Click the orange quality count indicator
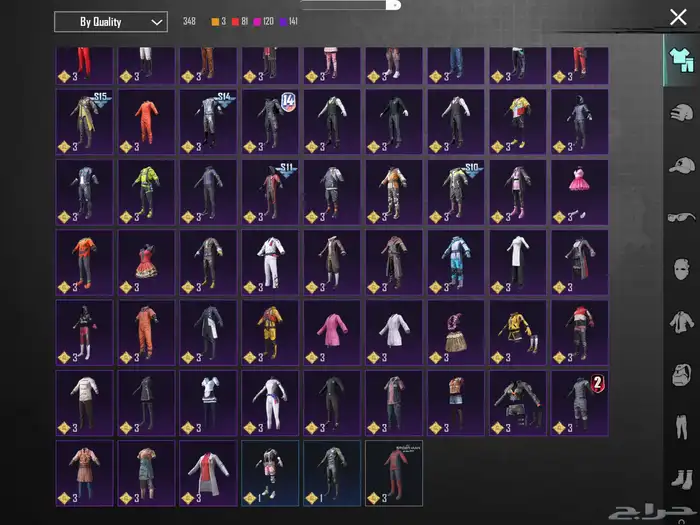The height and width of the screenshot is (525, 700). (x=220, y=21)
